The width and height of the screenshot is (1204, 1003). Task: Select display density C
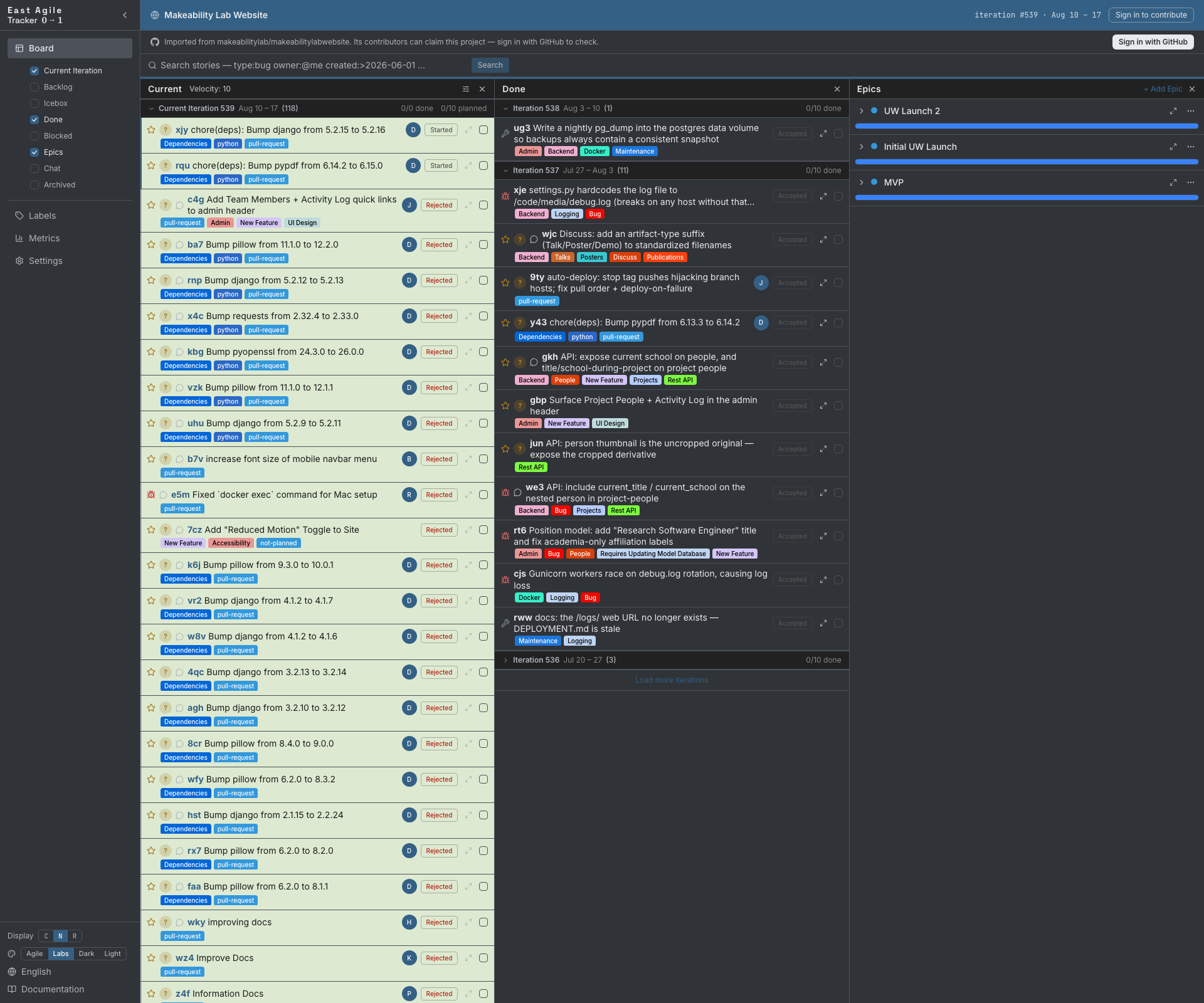[46, 936]
